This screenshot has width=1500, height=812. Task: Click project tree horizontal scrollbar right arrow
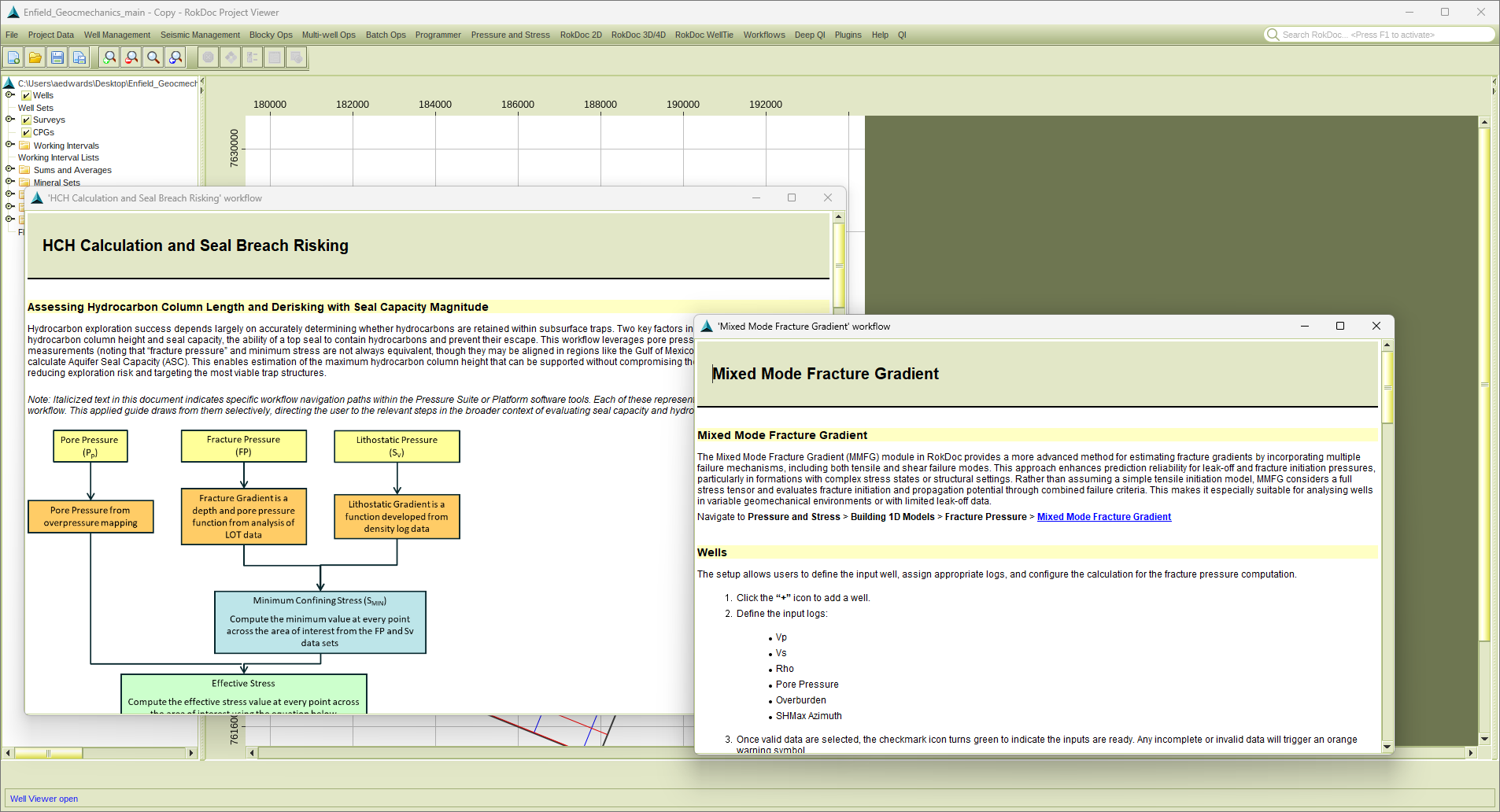point(191,753)
